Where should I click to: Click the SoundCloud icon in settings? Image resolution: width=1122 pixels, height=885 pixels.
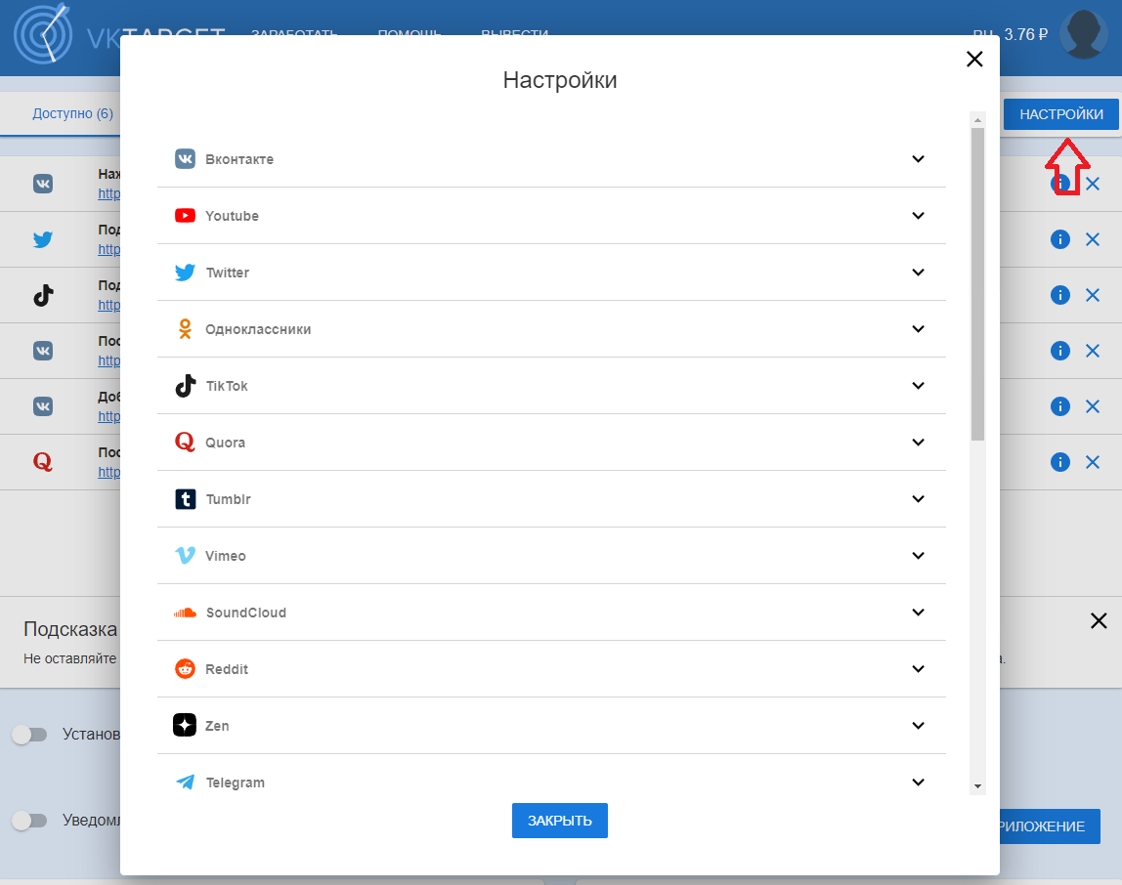click(185, 612)
